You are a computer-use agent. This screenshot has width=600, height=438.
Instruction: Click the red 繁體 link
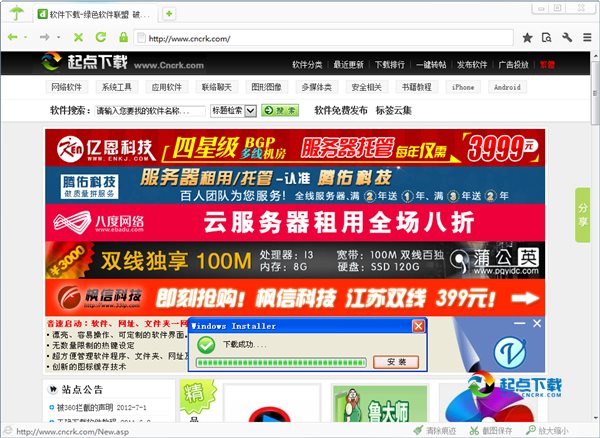(x=547, y=65)
